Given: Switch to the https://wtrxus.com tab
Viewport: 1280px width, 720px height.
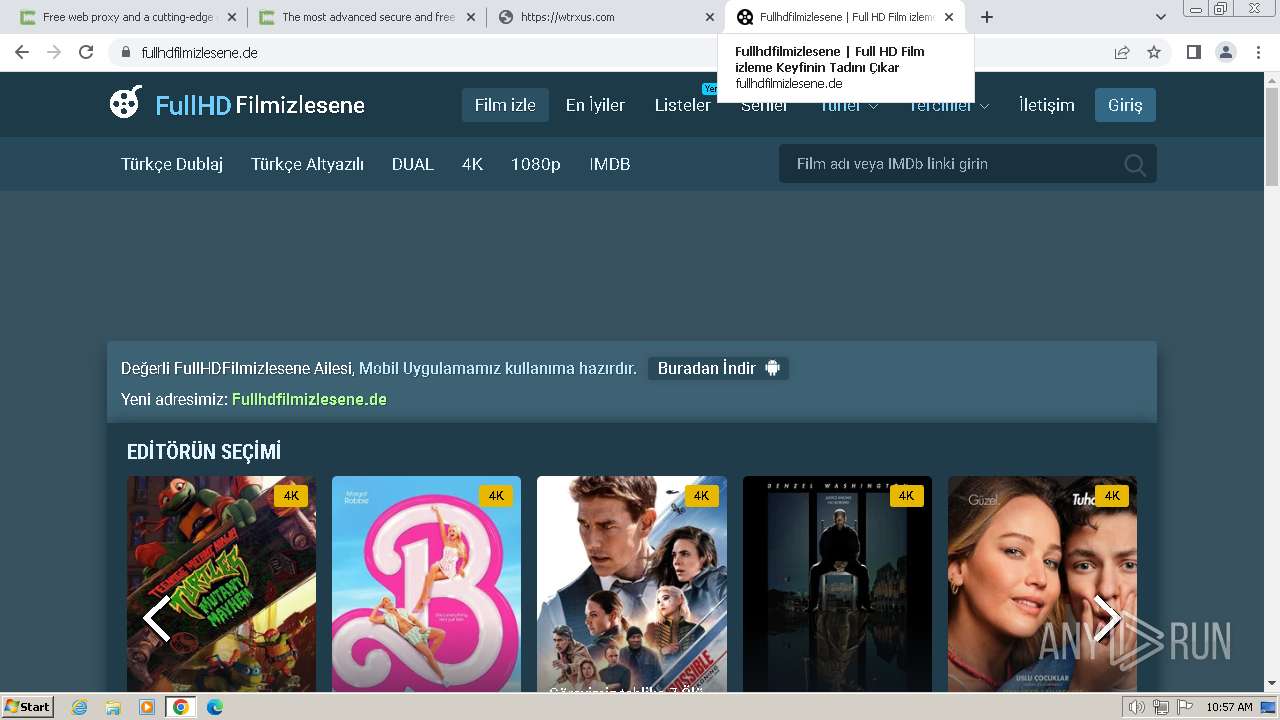Looking at the screenshot, I should [606, 17].
